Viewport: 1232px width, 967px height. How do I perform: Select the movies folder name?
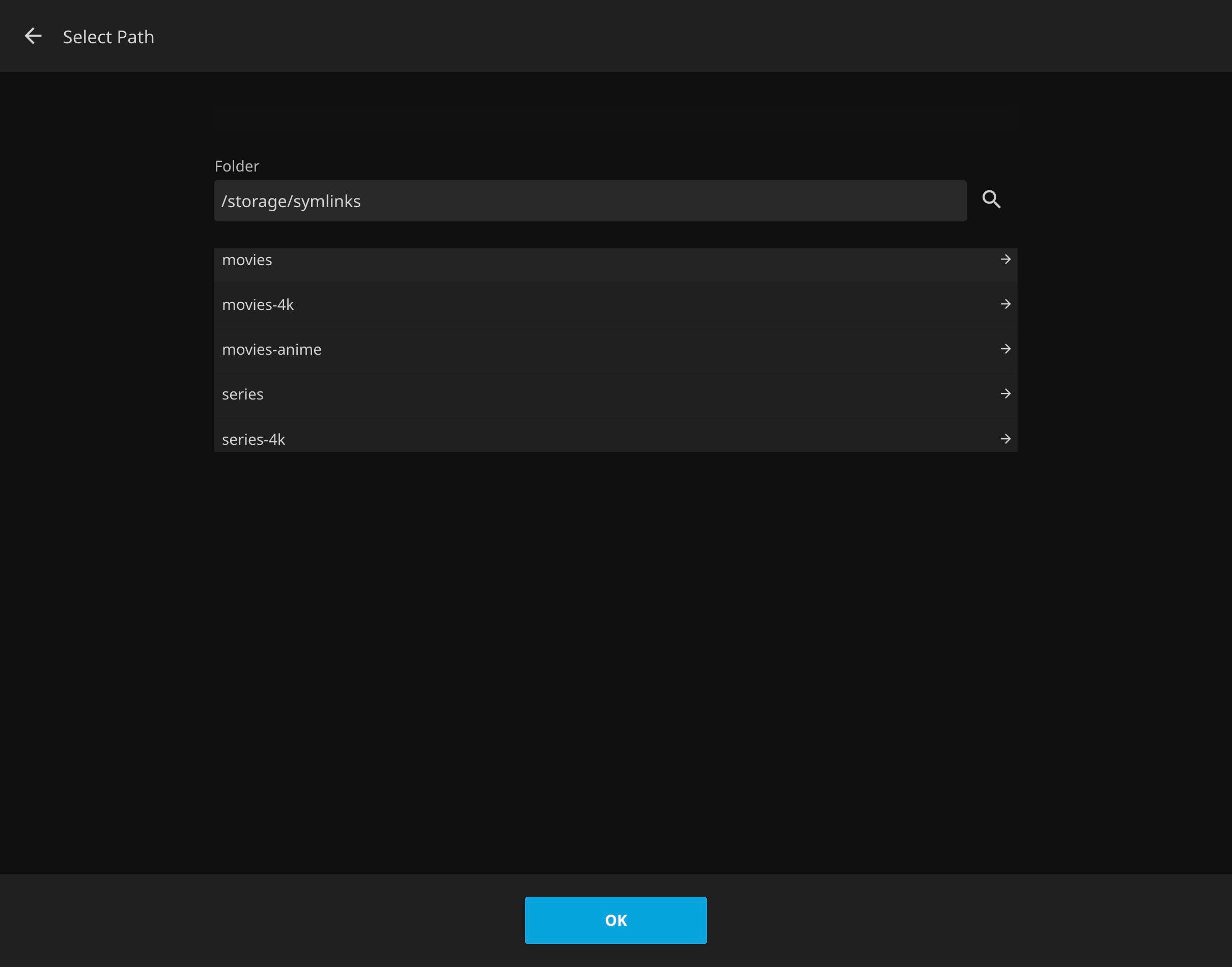pos(247,260)
